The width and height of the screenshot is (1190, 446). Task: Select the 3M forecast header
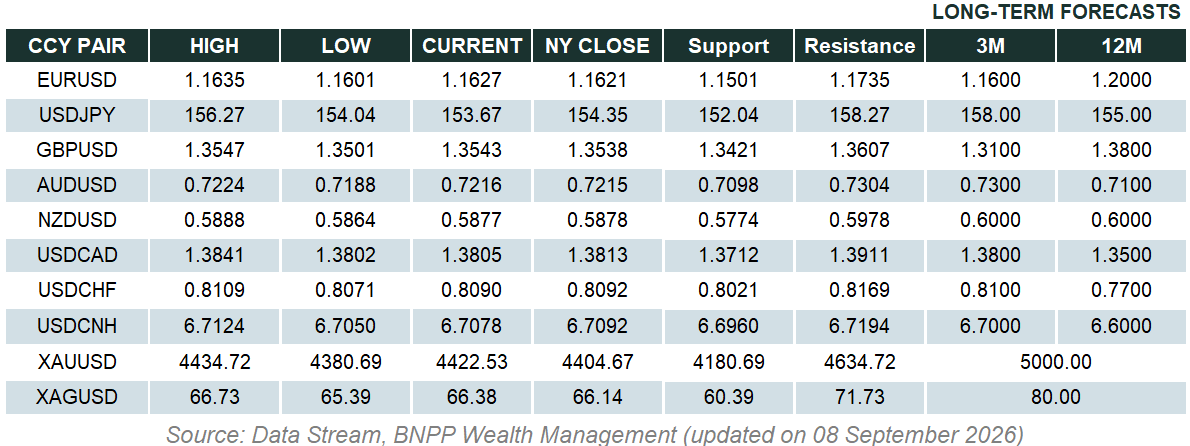(x=990, y=46)
